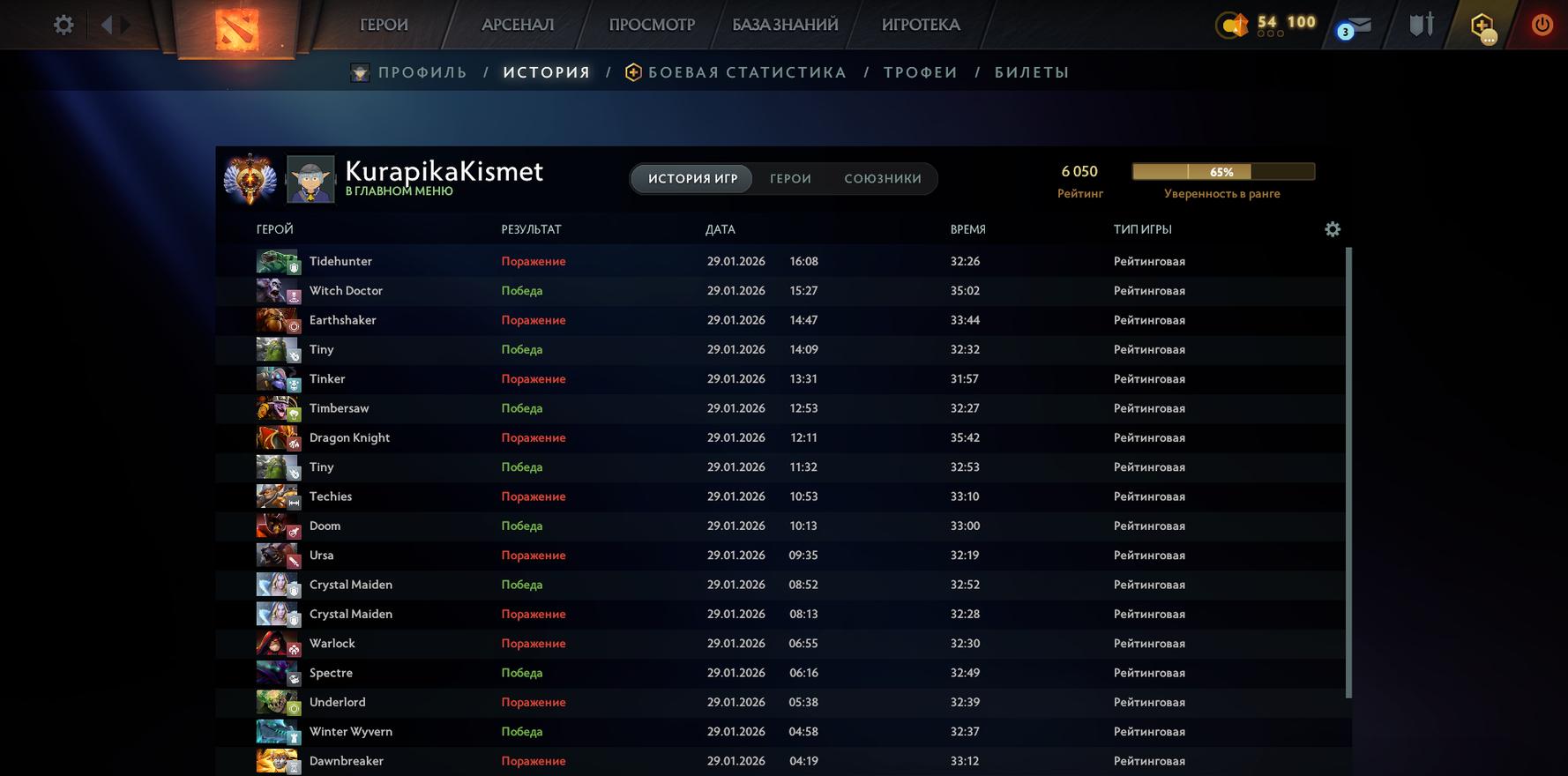The image size is (1568, 776).
Task: Click the rank confidence 65% progress bar
Action: [1222, 172]
